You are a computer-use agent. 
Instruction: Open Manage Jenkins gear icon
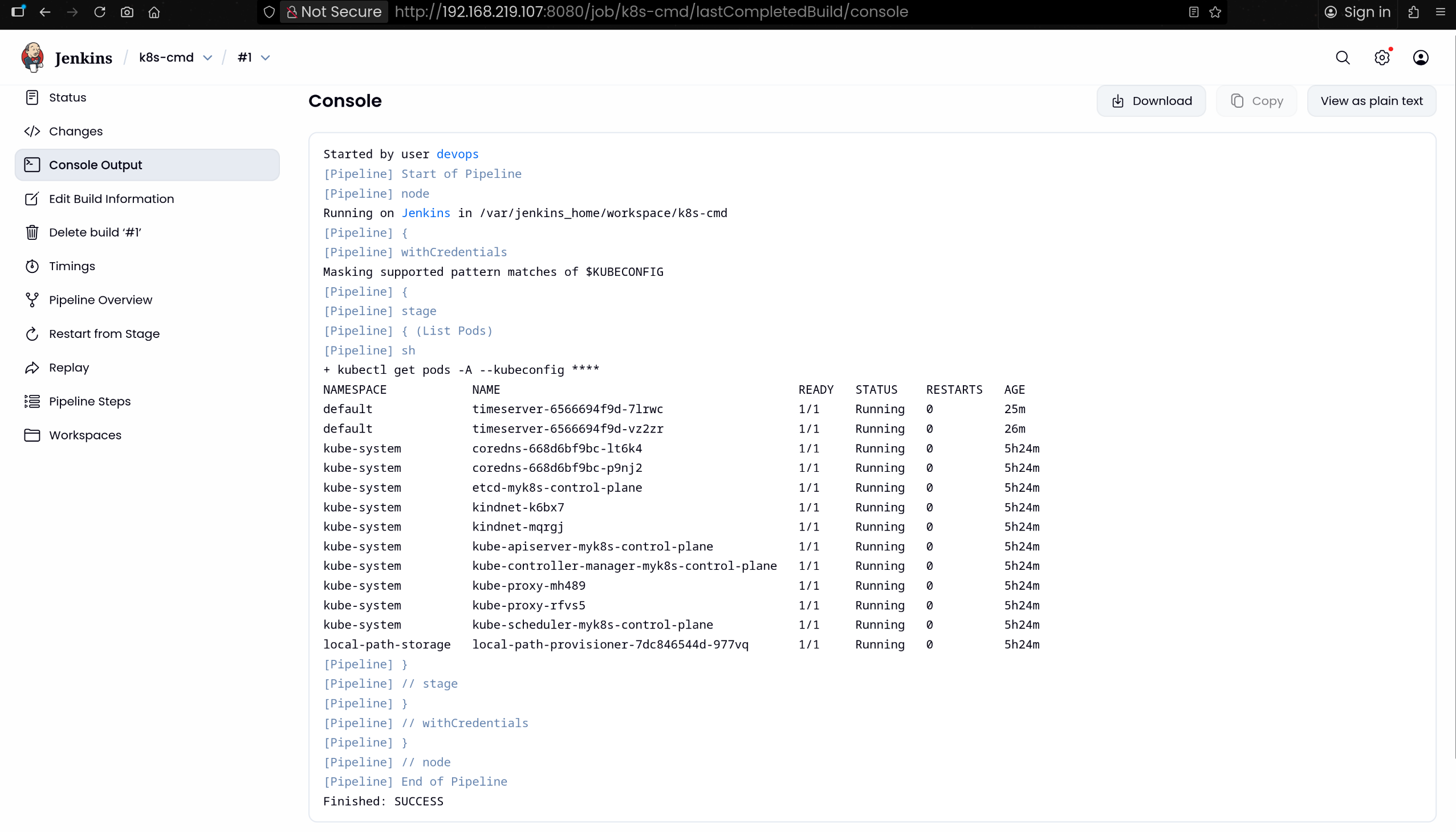point(1382,58)
